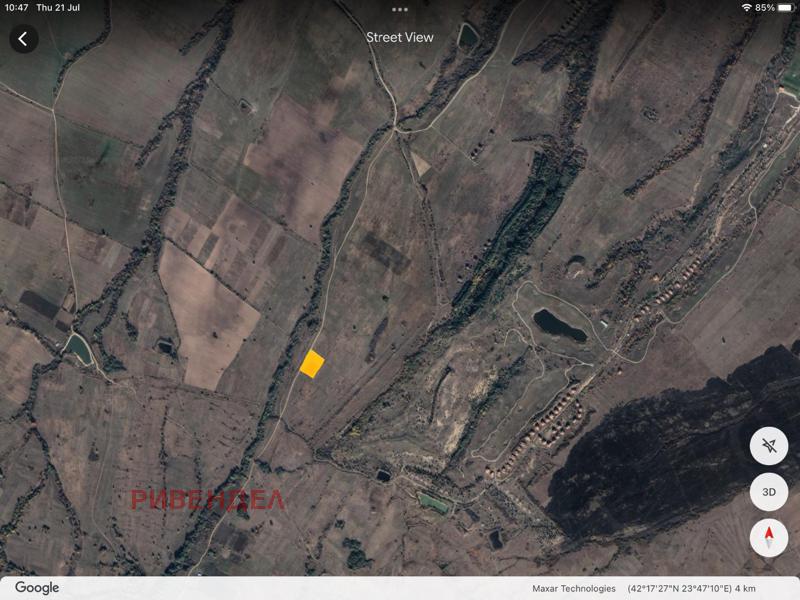Tap the small pond near the top

(x=468, y=35)
